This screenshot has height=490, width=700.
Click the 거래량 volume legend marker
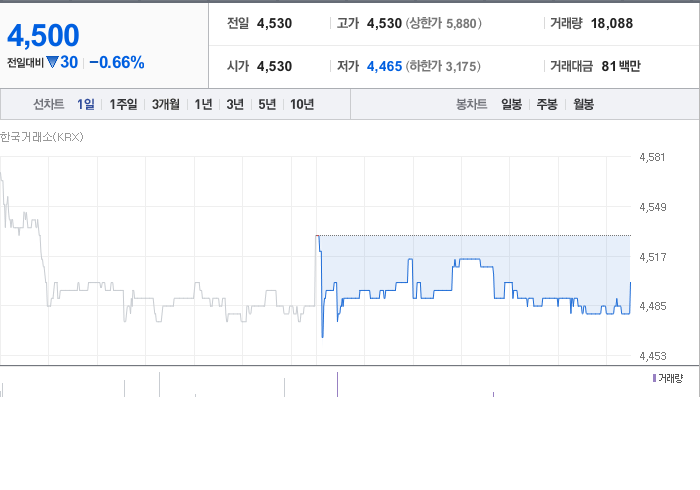pos(654,378)
